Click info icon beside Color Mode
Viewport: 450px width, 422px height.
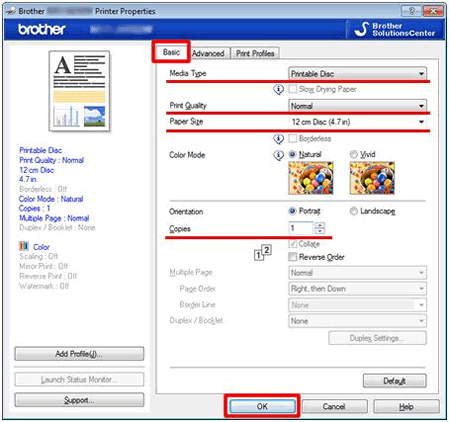278,155
